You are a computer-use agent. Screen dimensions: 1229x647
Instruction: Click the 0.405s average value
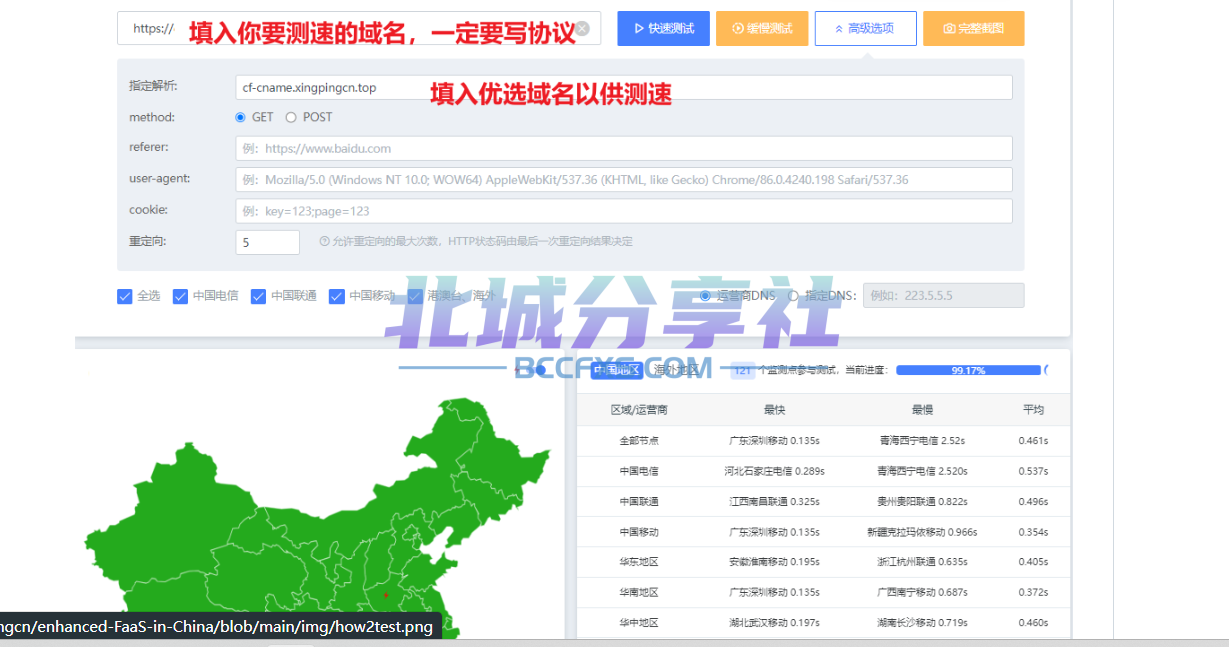click(1033, 562)
